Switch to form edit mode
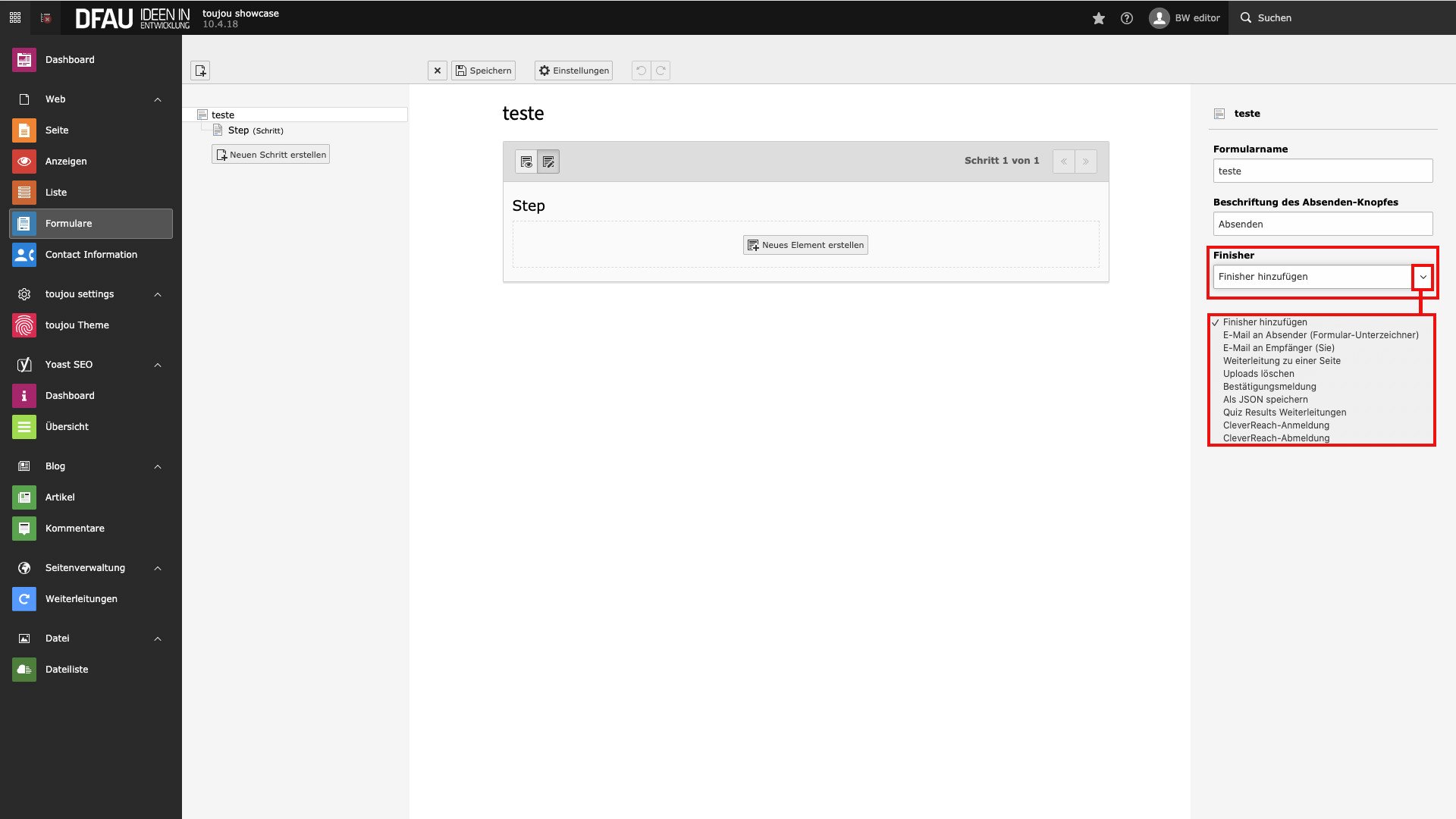The width and height of the screenshot is (1456, 819). [548, 162]
